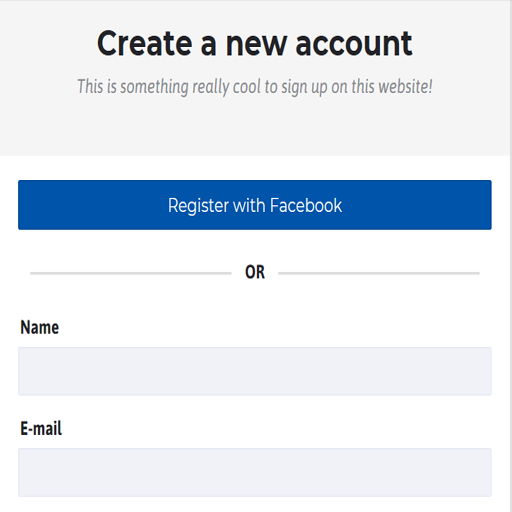The image size is (512, 512).
Task: Click the word "with" on the blue button
Action: click(x=249, y=205)
